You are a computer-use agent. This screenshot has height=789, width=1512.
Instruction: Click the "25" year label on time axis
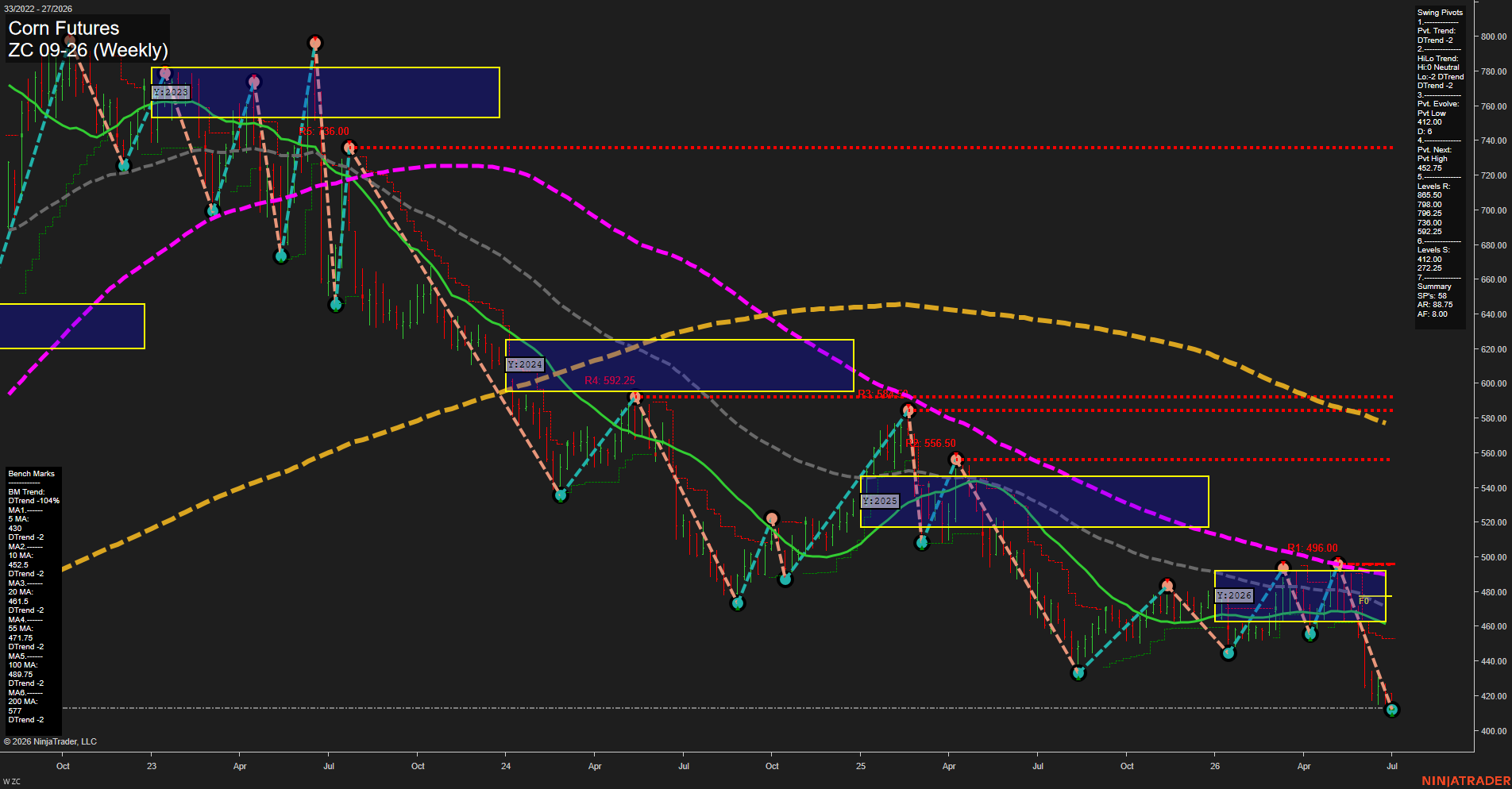(861, 767)
